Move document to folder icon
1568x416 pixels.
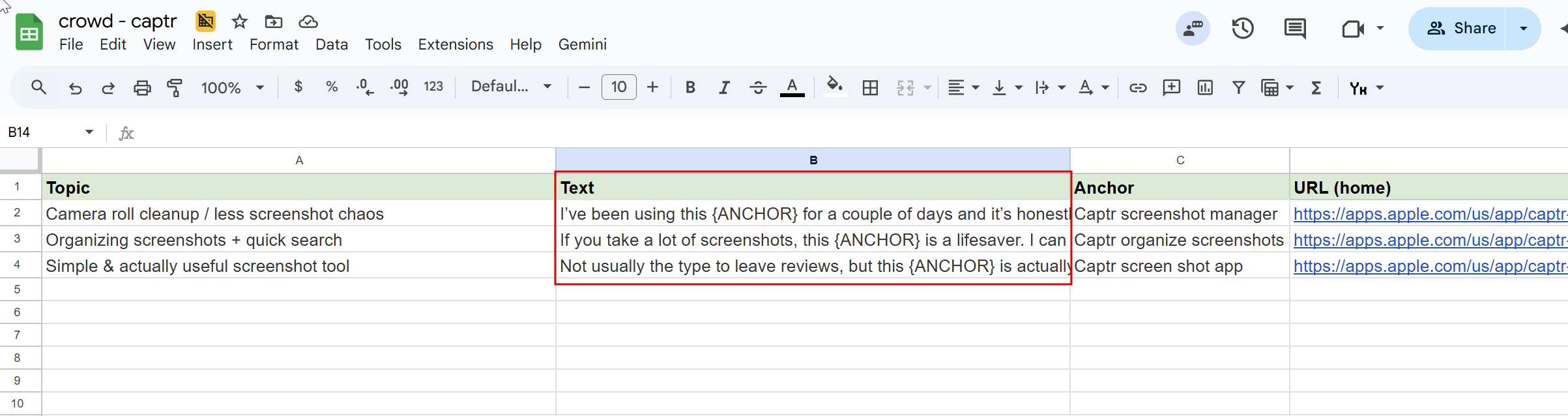(274, 22)
